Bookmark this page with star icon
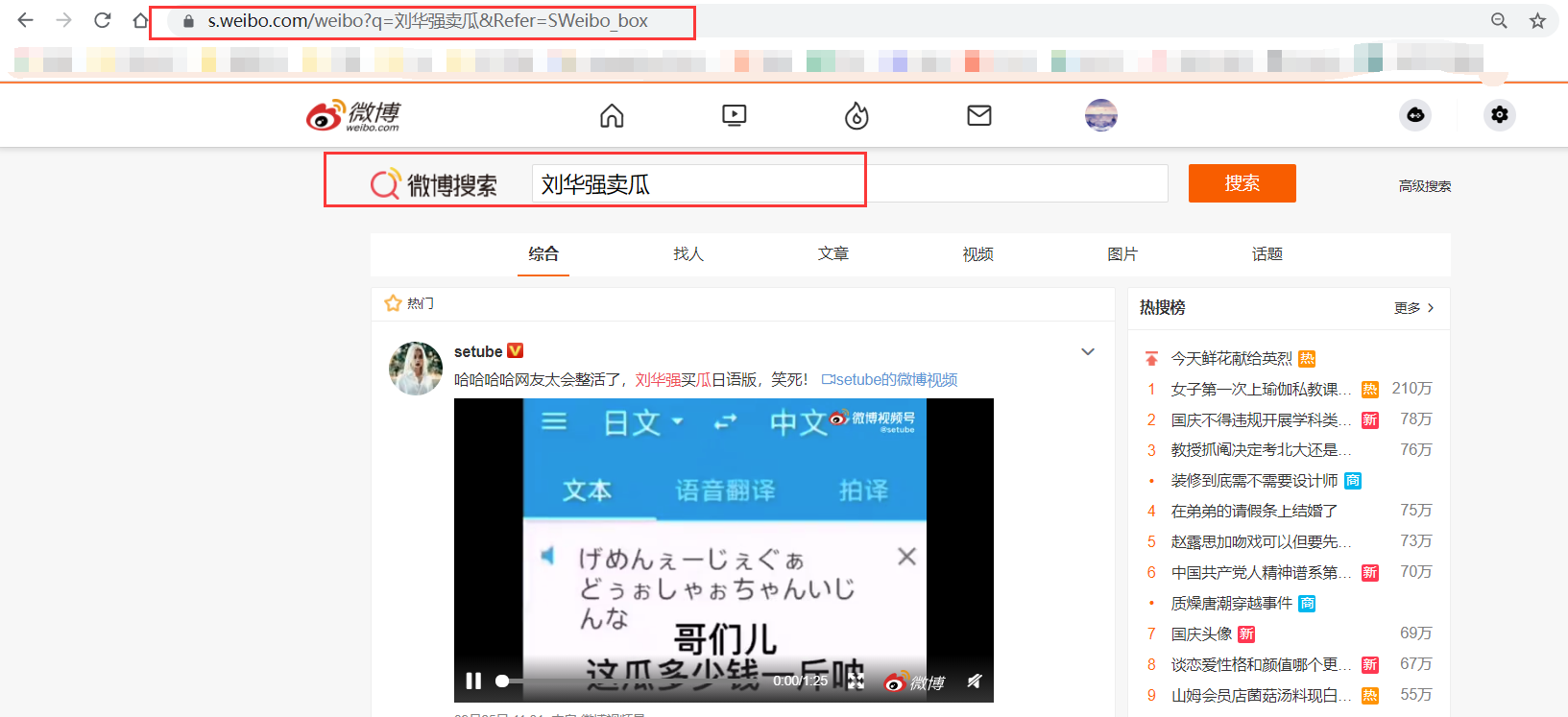 (x=1537, y=20)
